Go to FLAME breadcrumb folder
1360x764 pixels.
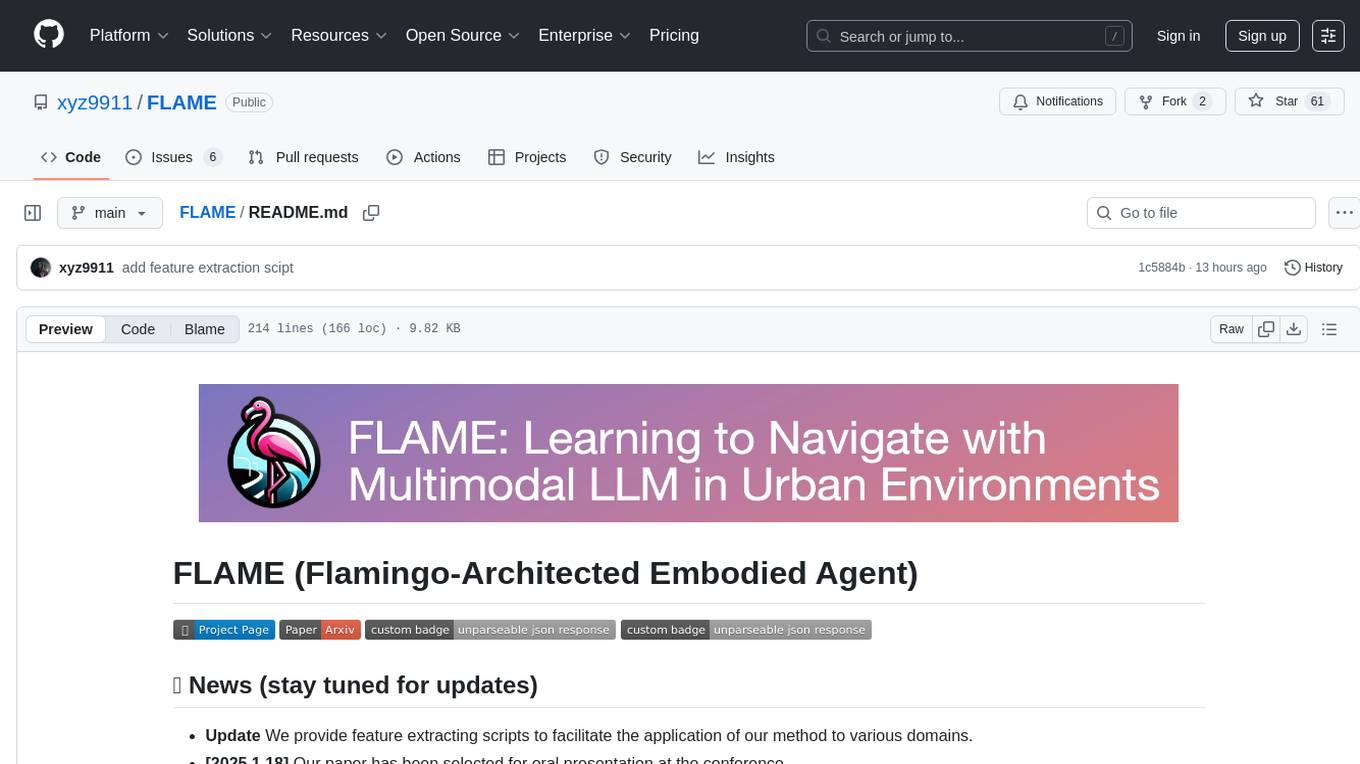[207, 212]
